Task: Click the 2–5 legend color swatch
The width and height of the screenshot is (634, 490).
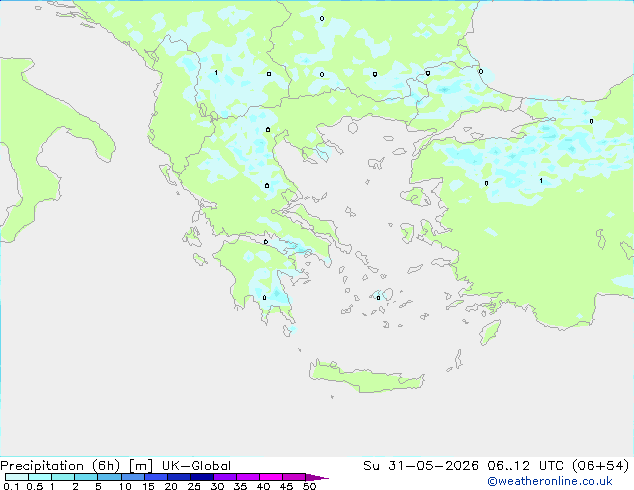Action: click(86, 477)
